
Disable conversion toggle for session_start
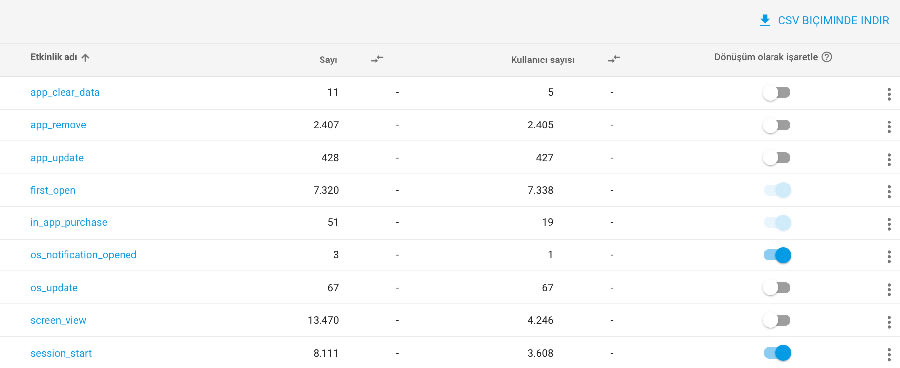777,353
